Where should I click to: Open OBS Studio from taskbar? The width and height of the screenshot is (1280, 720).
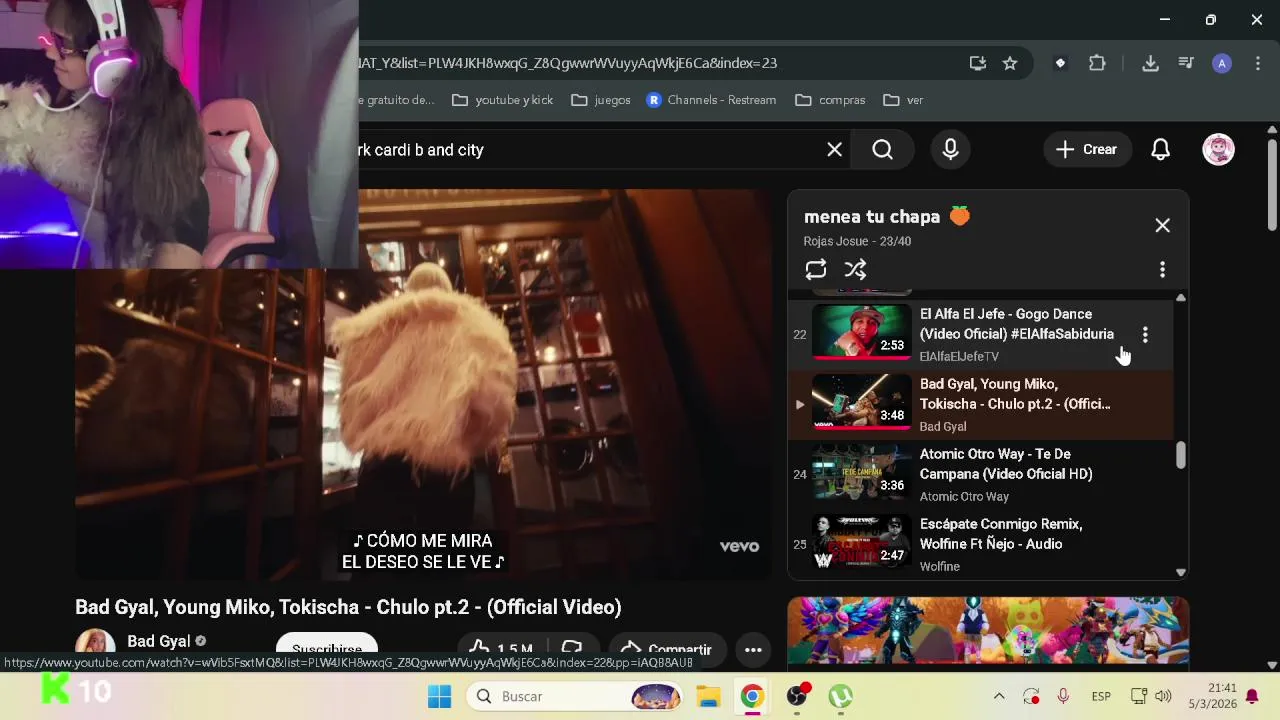click(797, 696)
